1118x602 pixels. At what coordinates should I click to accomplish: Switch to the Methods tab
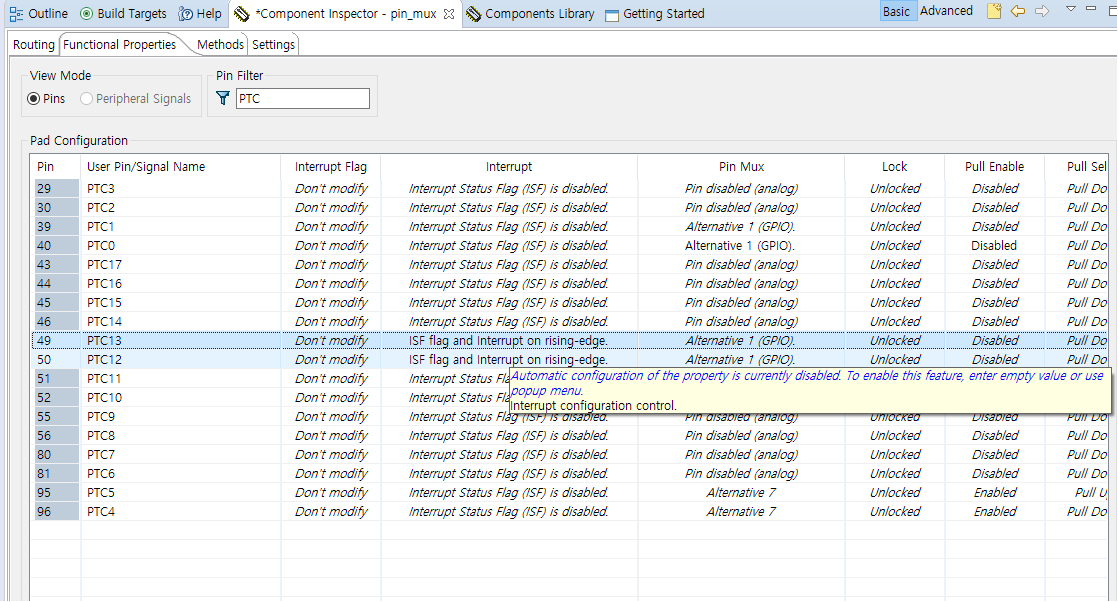coord(219,44)
